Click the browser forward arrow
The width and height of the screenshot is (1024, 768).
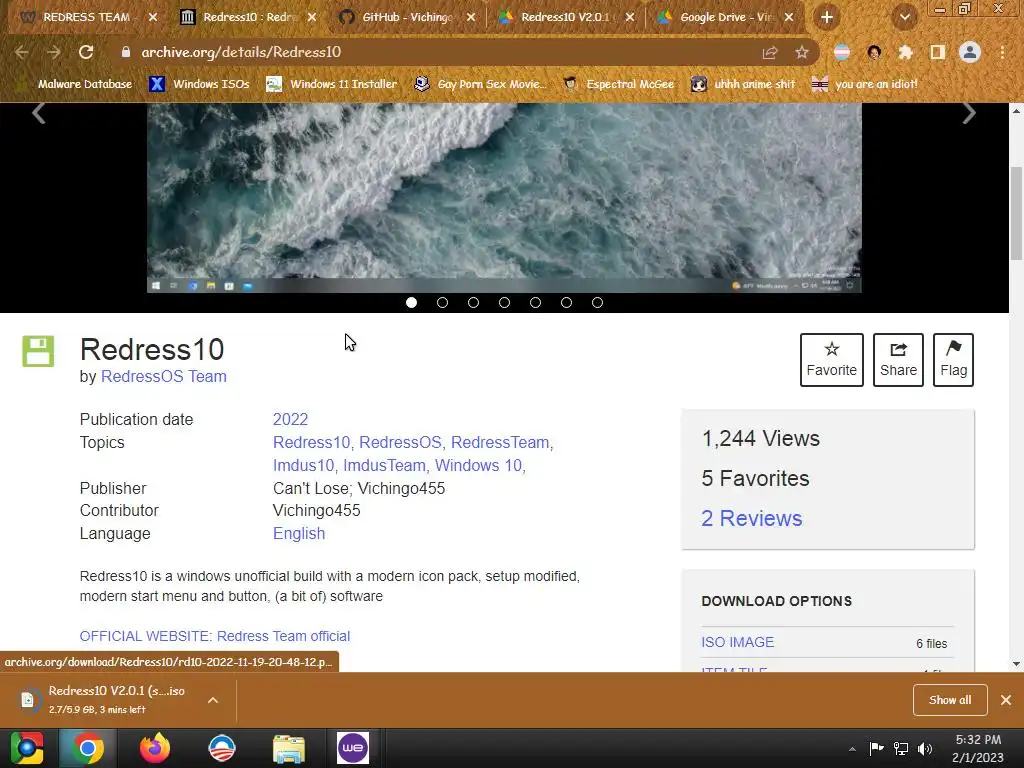pyautogui.click(x=54, y=52)
